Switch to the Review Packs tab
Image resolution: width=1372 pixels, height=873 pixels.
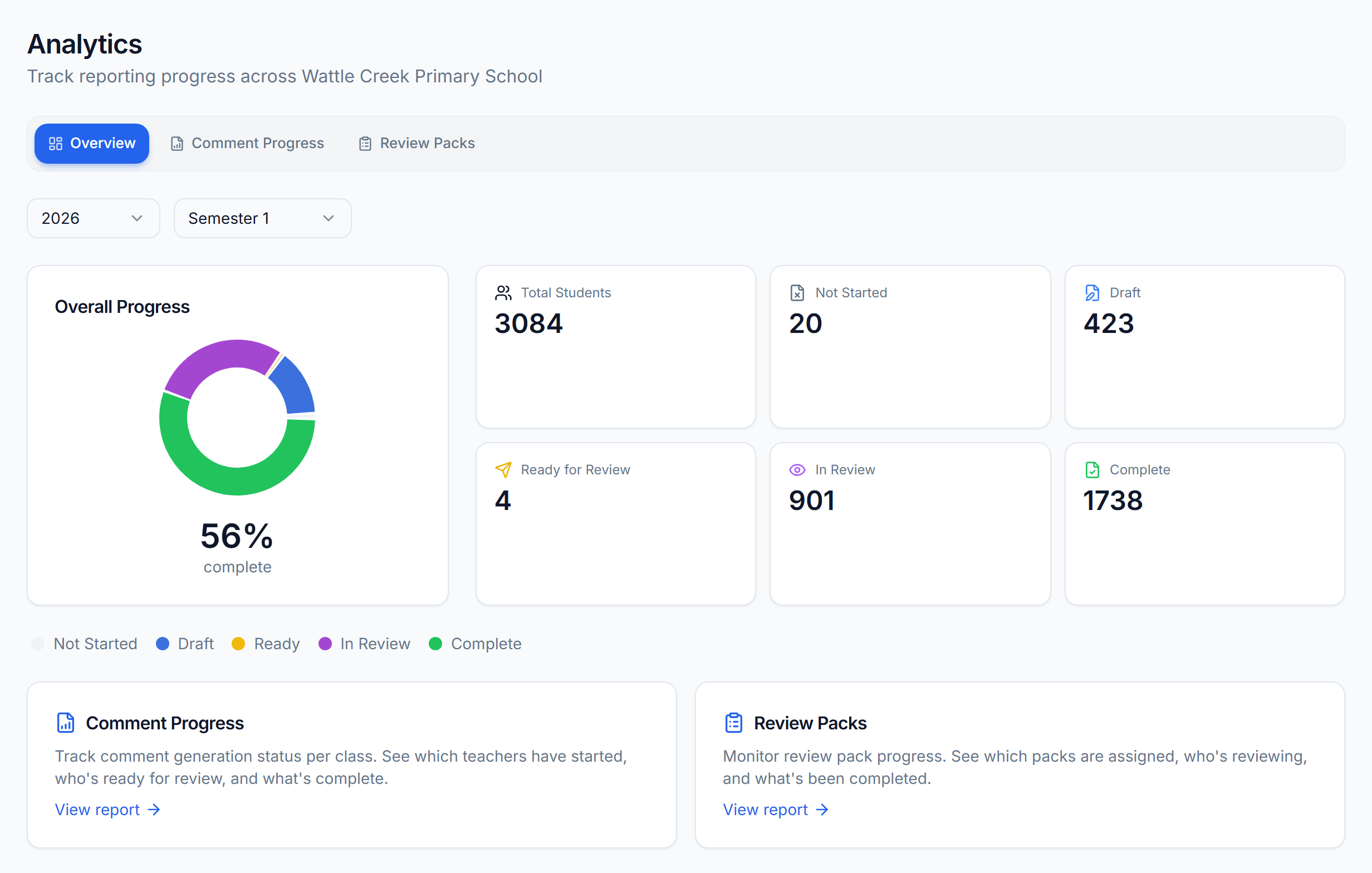[x=416, y=144]
